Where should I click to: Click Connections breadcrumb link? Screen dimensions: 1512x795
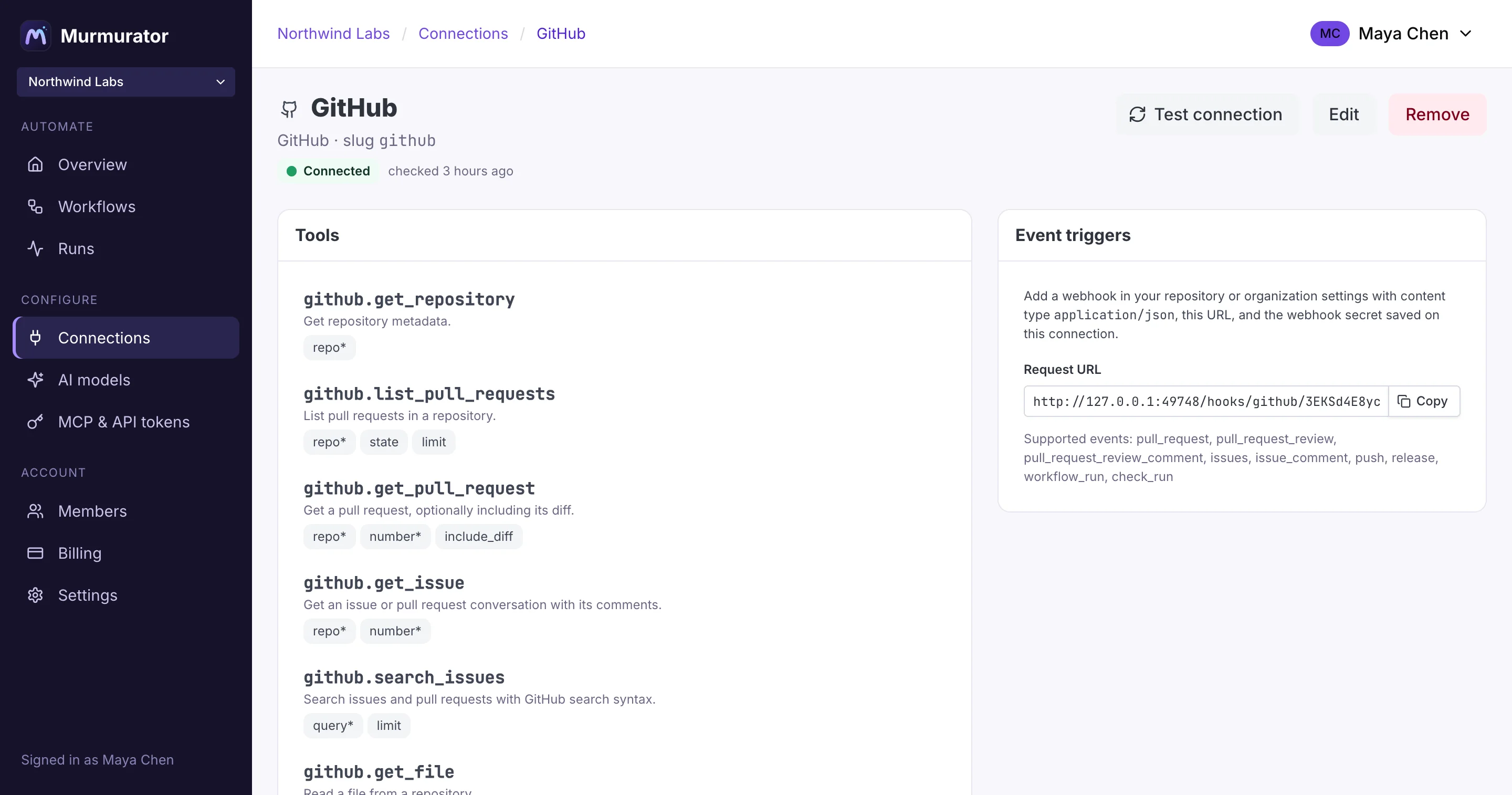point(463,34)
